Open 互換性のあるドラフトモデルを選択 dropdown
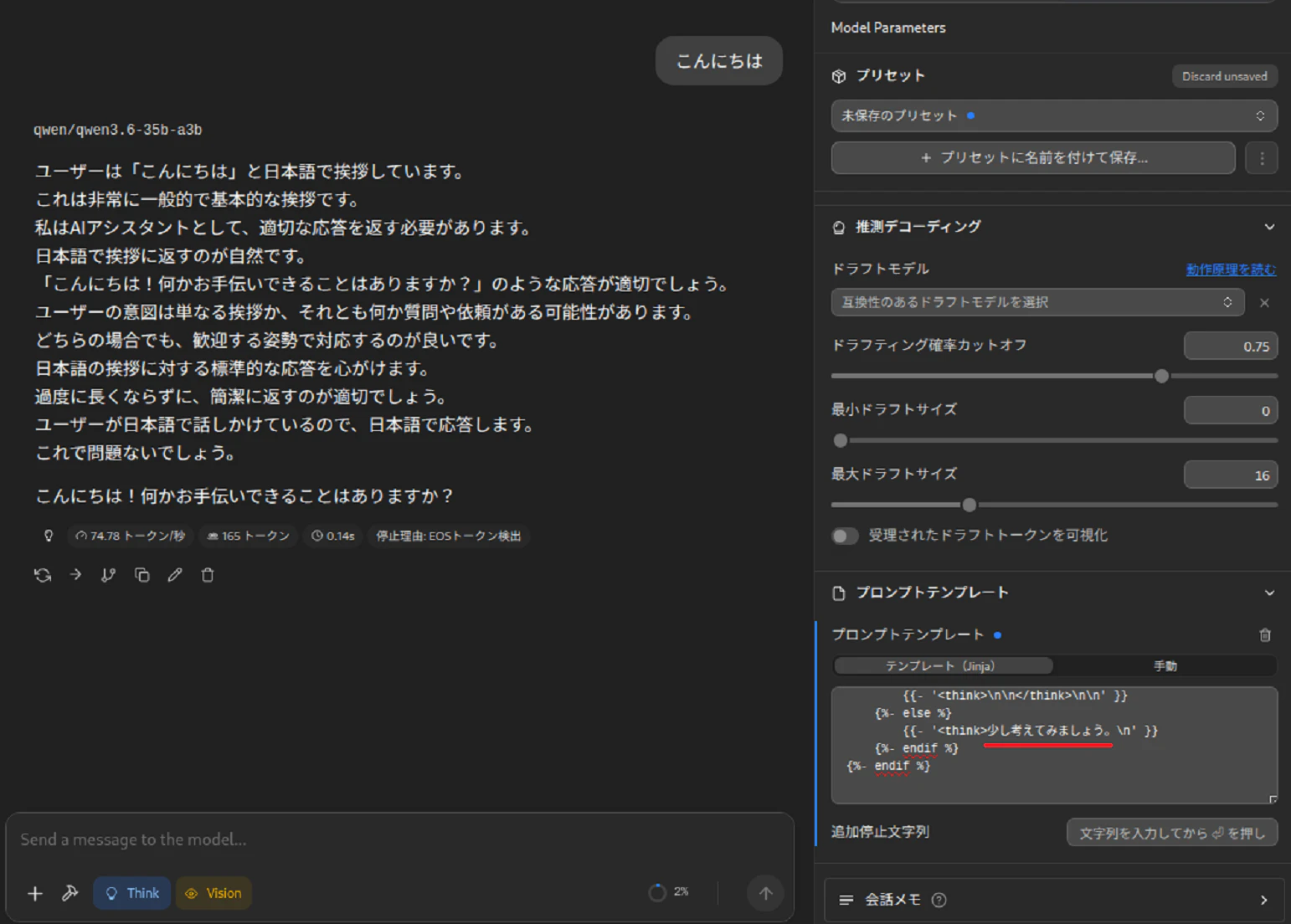This screenshot has width=1291, height=924. (x=1037, y=302)
